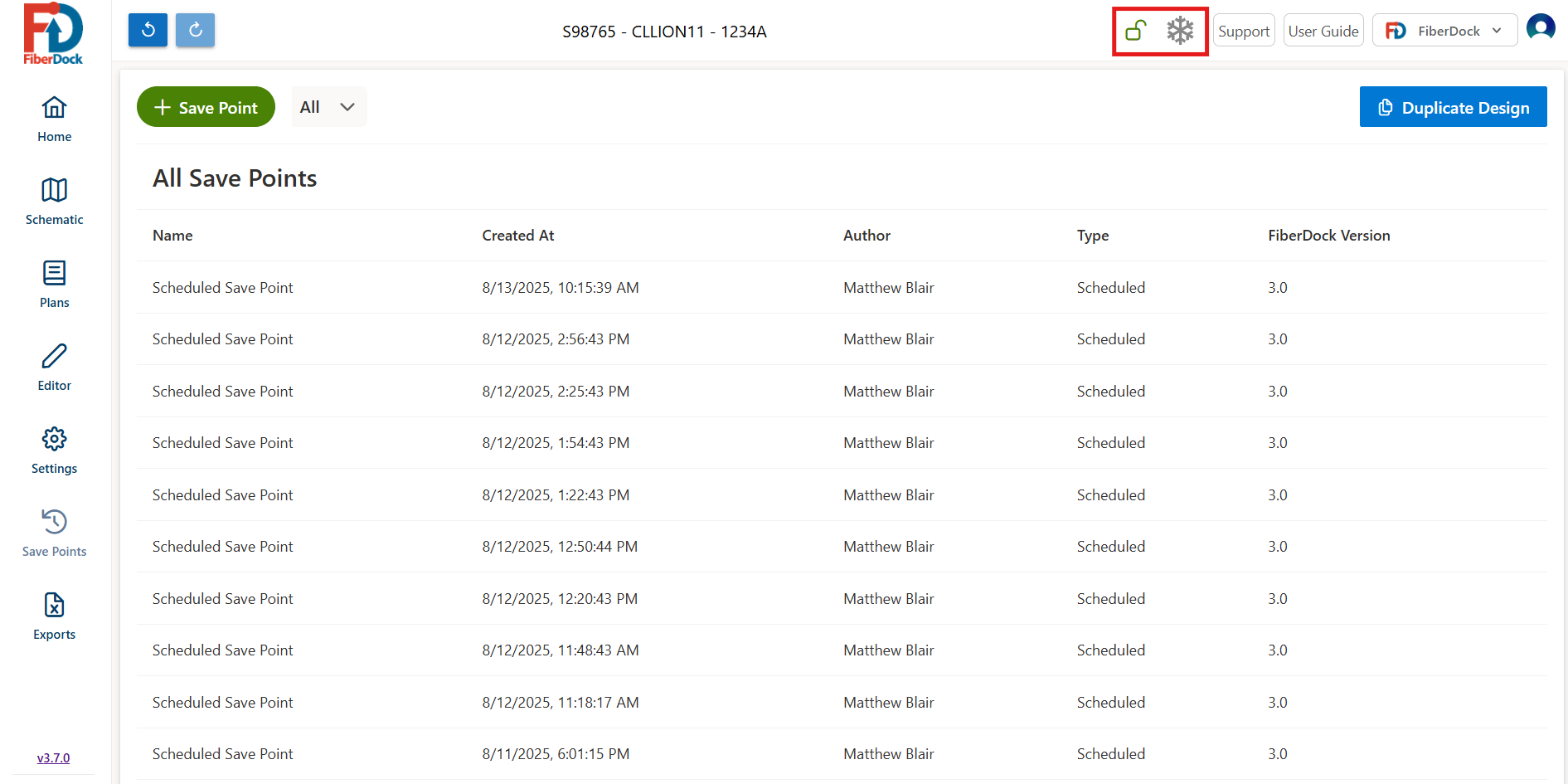Toggle the green unlock padlock icon
Viewport: 1568px width, 784px height.
pyautogui.click(x=1135, y=31)
